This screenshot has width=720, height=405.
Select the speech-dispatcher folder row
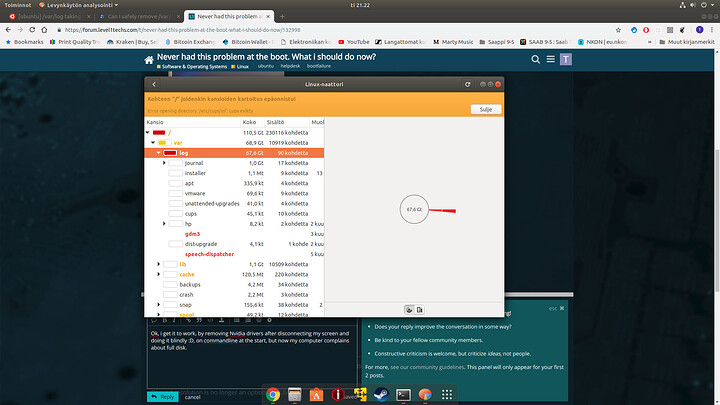[234, 254]
